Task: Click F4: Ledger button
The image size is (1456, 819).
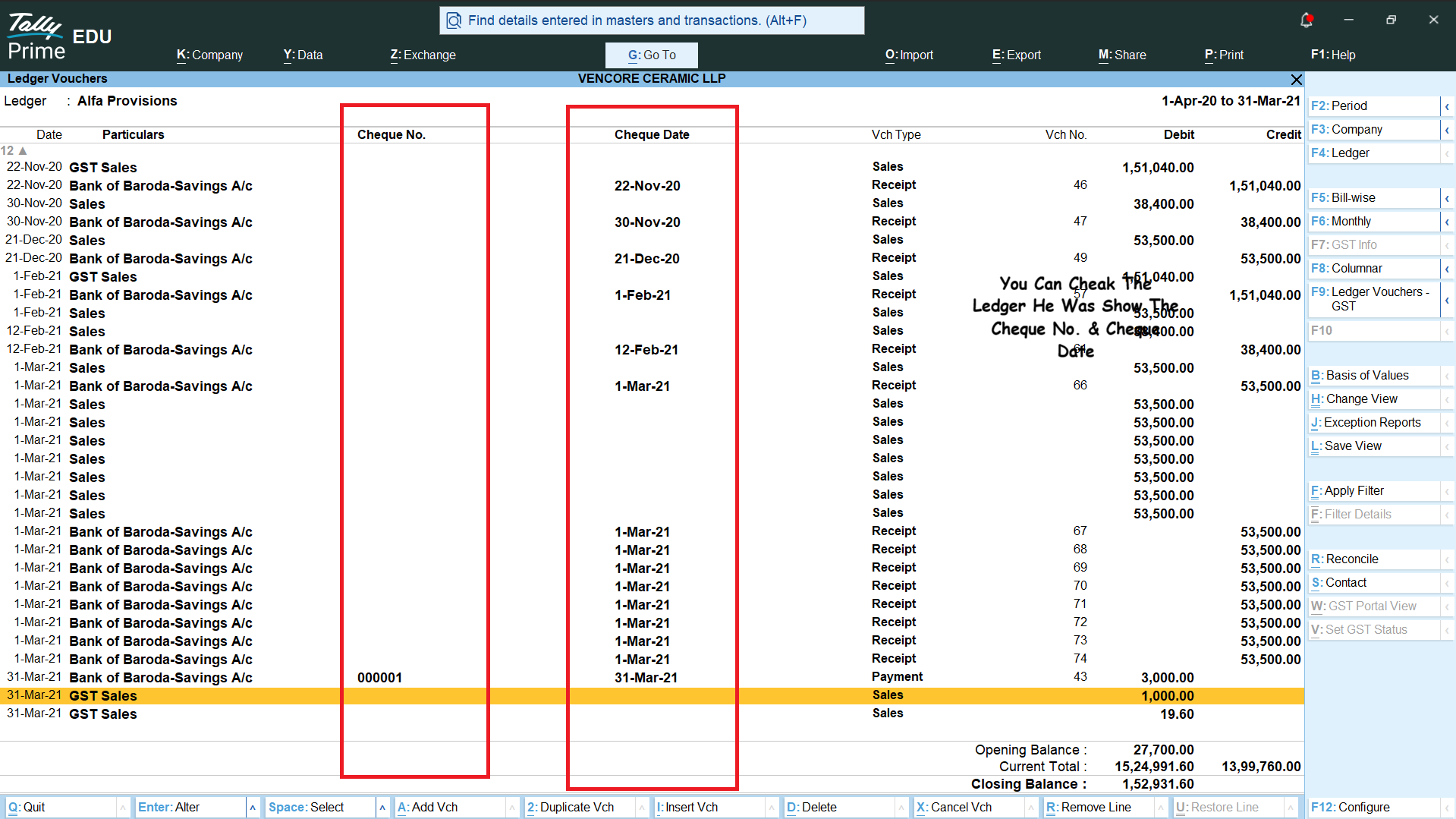Action: tap(1373, 153)
